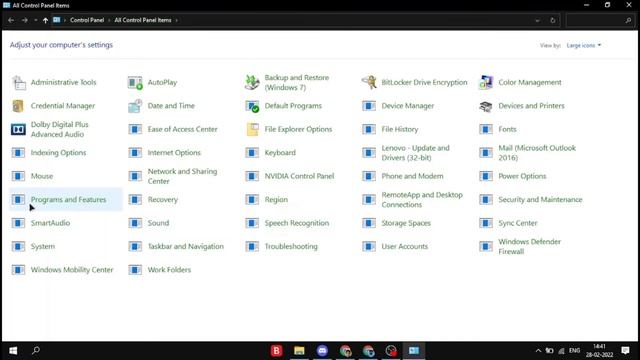Open NVIDIA Control Panel icon
This screenshot has width=640, height=360.
tap(252, 176)
